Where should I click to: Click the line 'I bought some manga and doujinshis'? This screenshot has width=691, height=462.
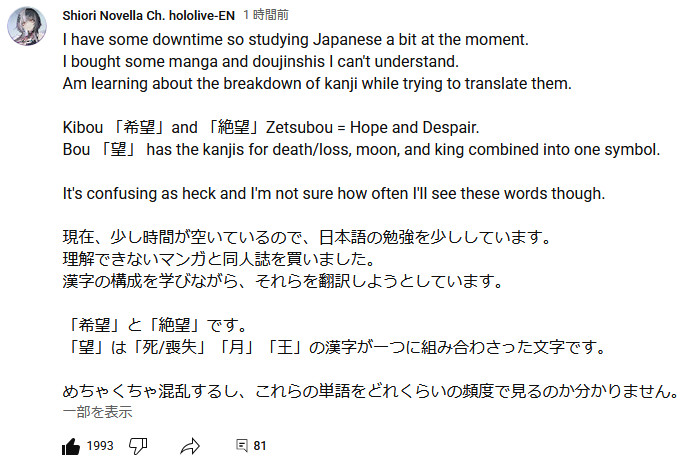coord(260,62)
